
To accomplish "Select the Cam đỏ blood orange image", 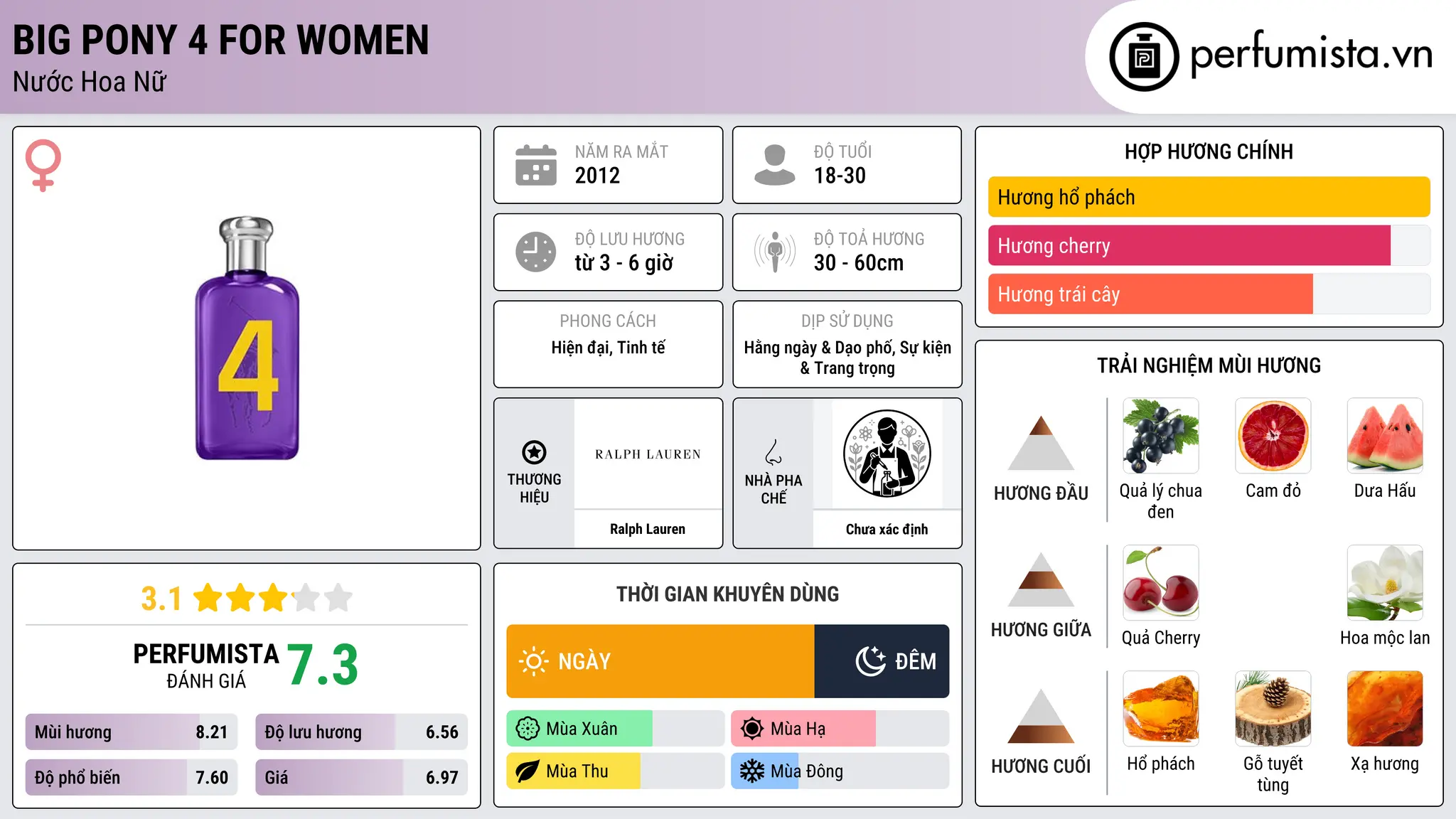I will tap(1273, 436).
